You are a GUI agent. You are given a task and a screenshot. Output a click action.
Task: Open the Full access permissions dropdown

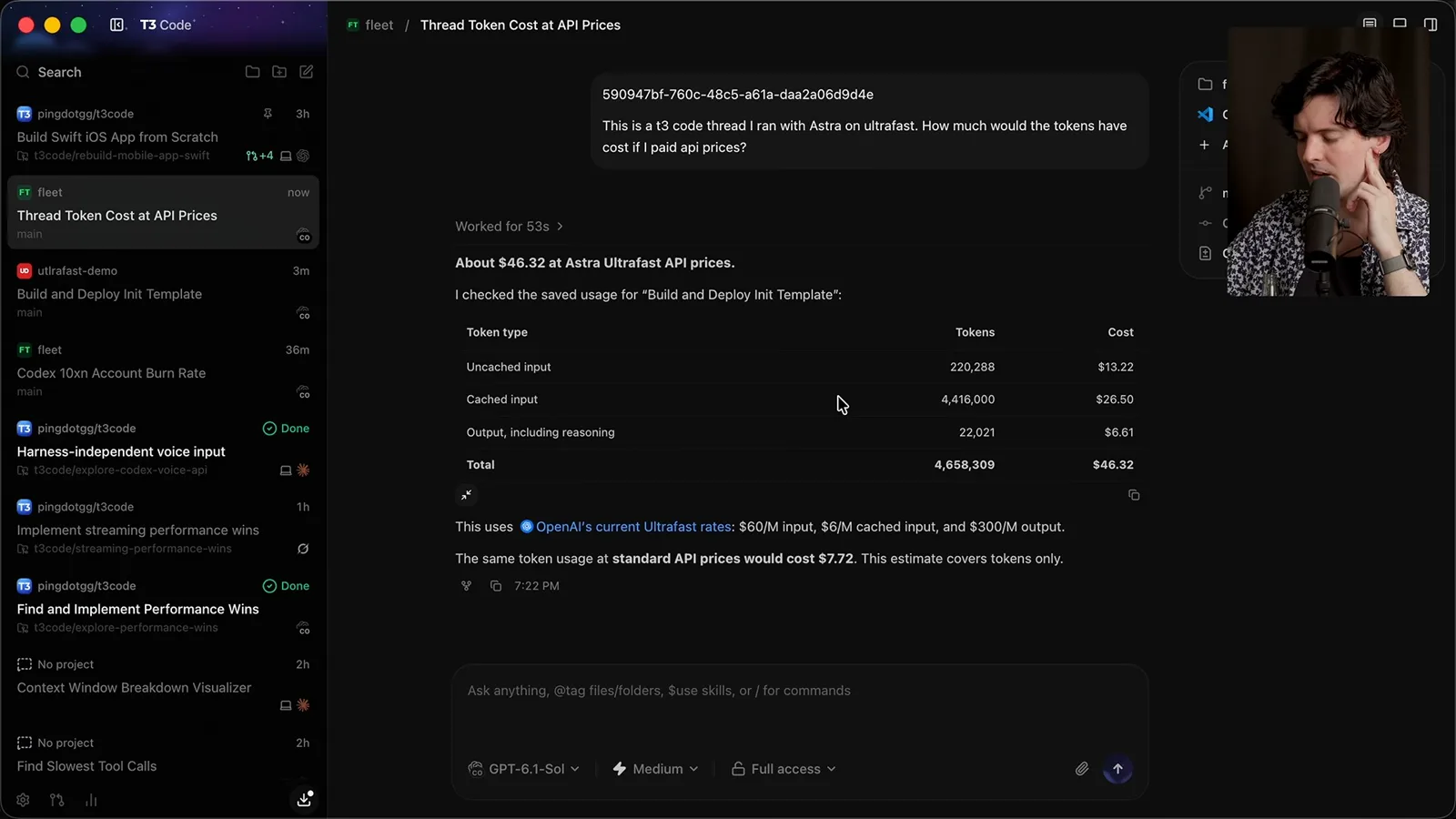click(784, 769)
